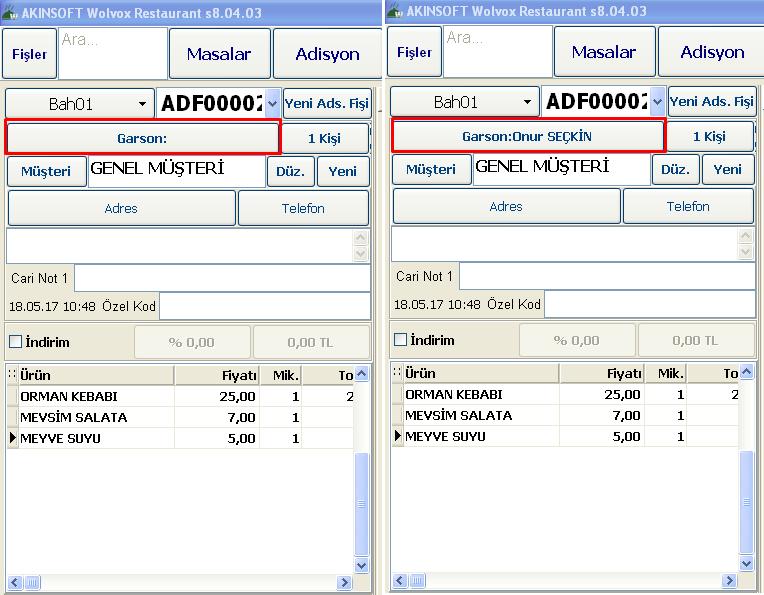Click the Ara search field in left window
The width and height of the screenshot is (764, 595).
pos(113,53)
